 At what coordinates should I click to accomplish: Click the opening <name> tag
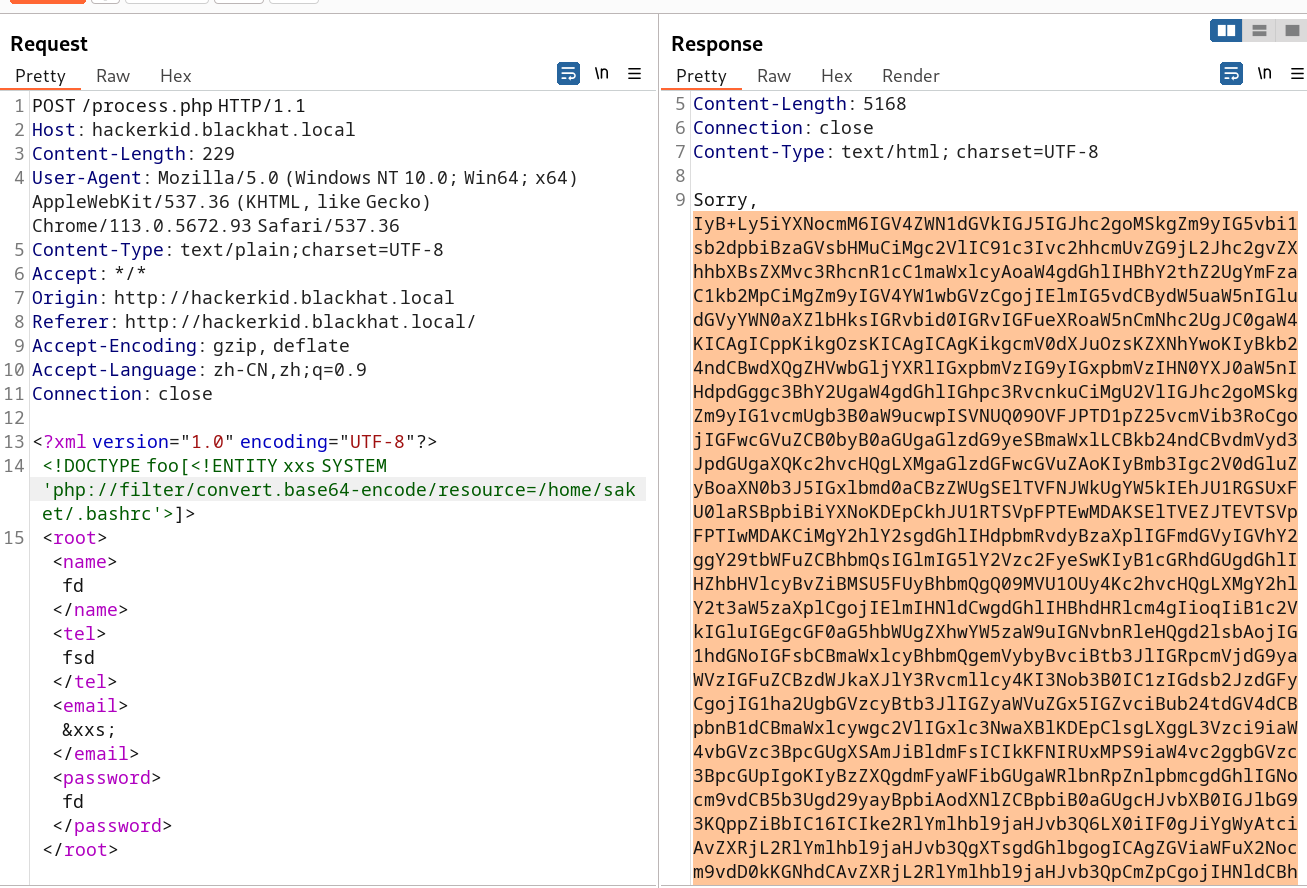click(x=85, y=562)
